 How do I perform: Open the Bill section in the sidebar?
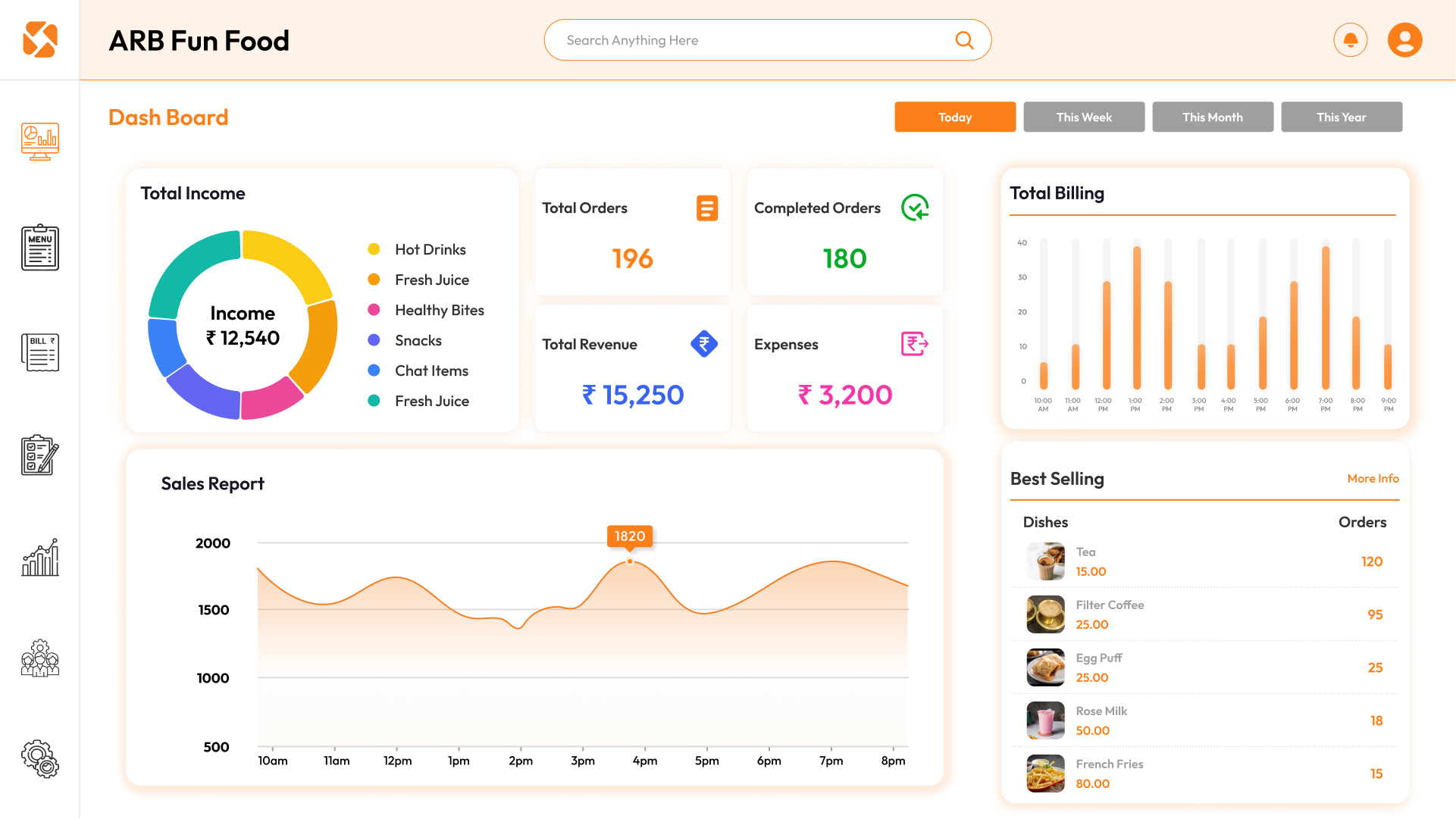point(39,351)
